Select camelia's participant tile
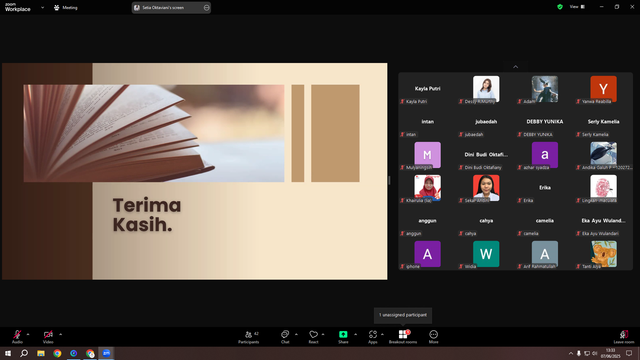Screen dimensions: 640x360 click(x=544, y=222)
